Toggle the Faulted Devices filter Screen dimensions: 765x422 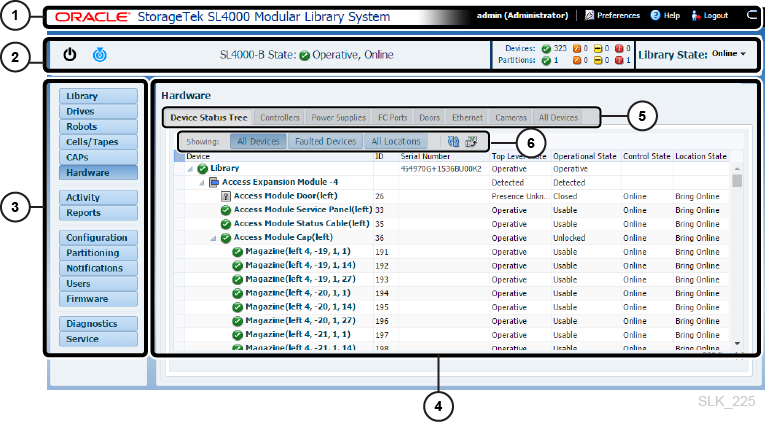325,141
